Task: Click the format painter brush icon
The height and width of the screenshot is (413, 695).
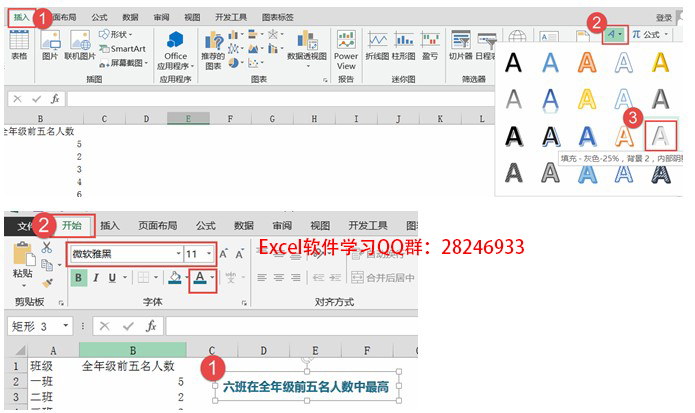Action: (x=47, y=282)
